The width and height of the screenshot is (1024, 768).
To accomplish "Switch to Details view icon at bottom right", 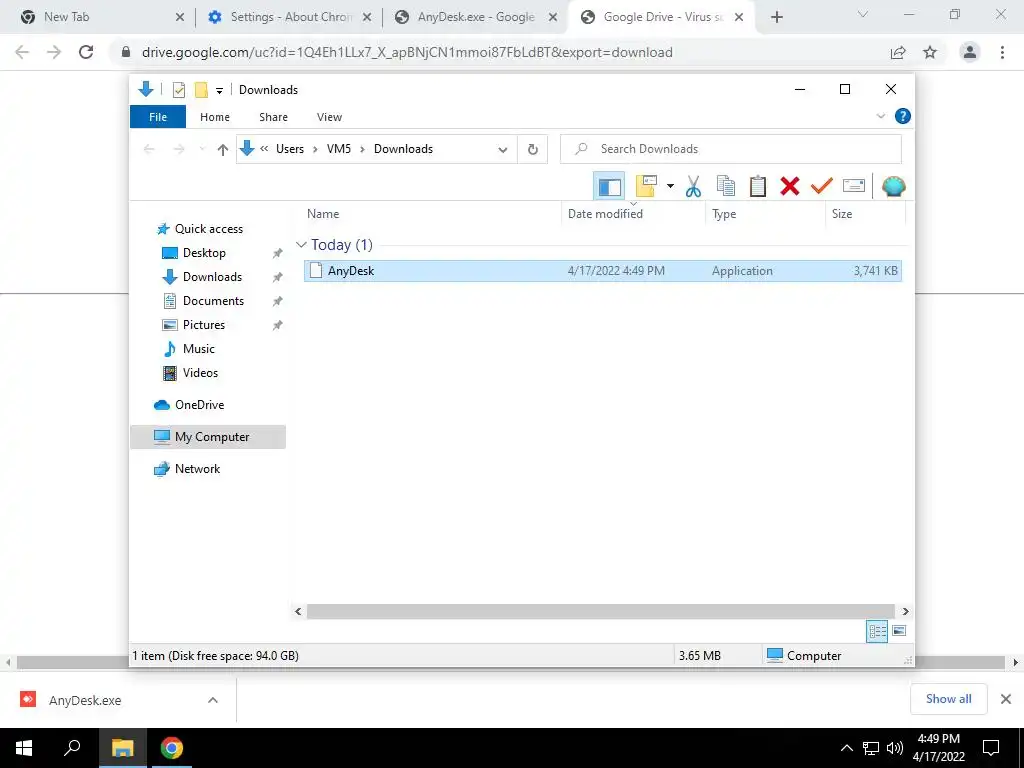I will click(877, 631).
